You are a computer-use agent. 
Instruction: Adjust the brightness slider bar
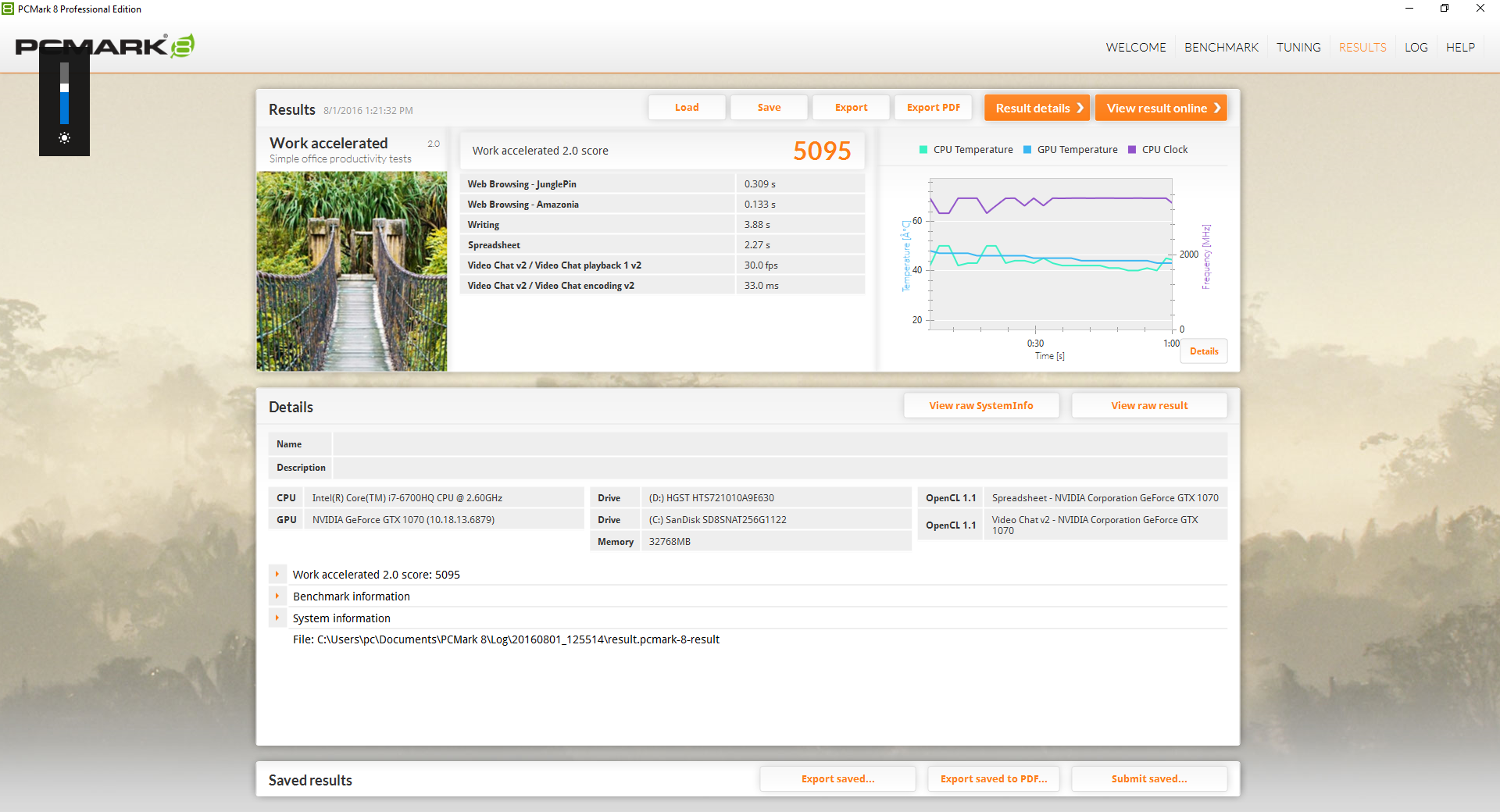click(64, 93)
